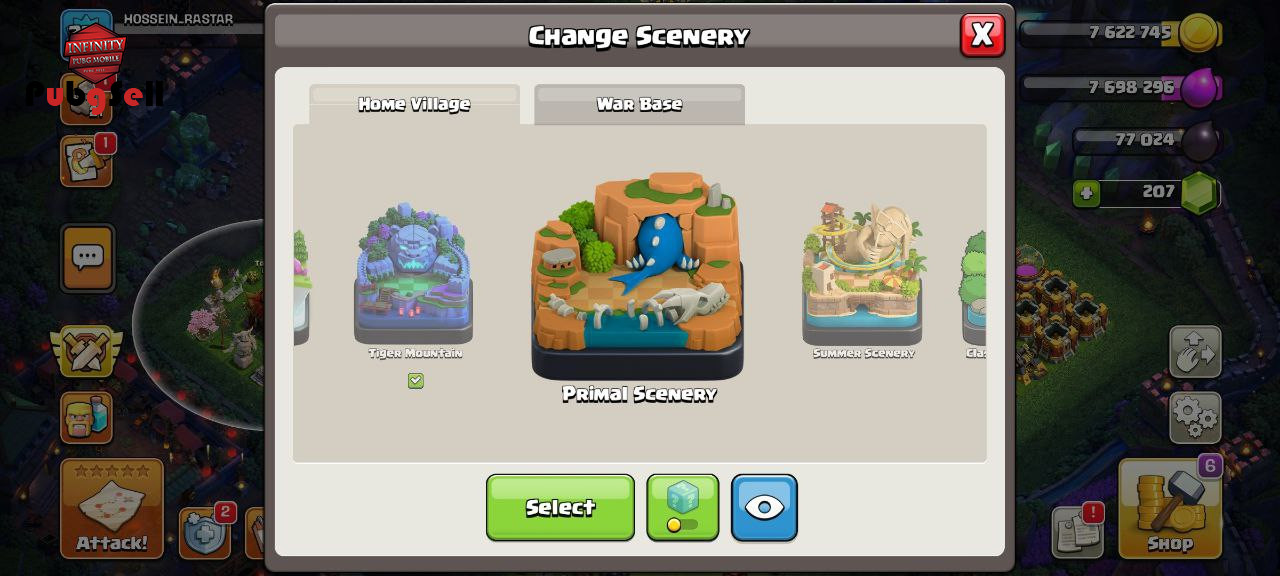Viewport: 1280px width, 576px height.
Task: Tap the Attack! map button
Action: 112,508
